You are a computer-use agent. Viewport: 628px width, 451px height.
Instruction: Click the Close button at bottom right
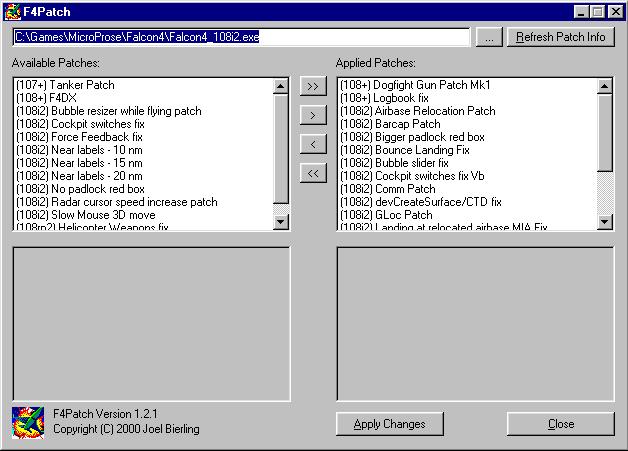[560, 424]
